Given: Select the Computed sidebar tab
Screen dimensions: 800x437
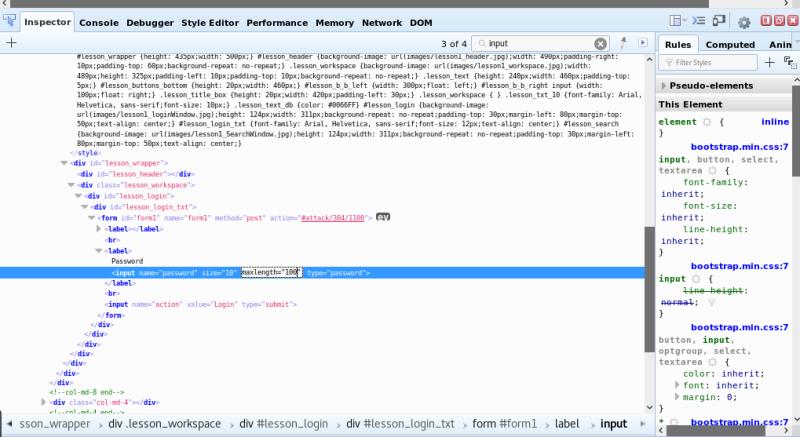Looking at the screenshot, I should point(730,45).
